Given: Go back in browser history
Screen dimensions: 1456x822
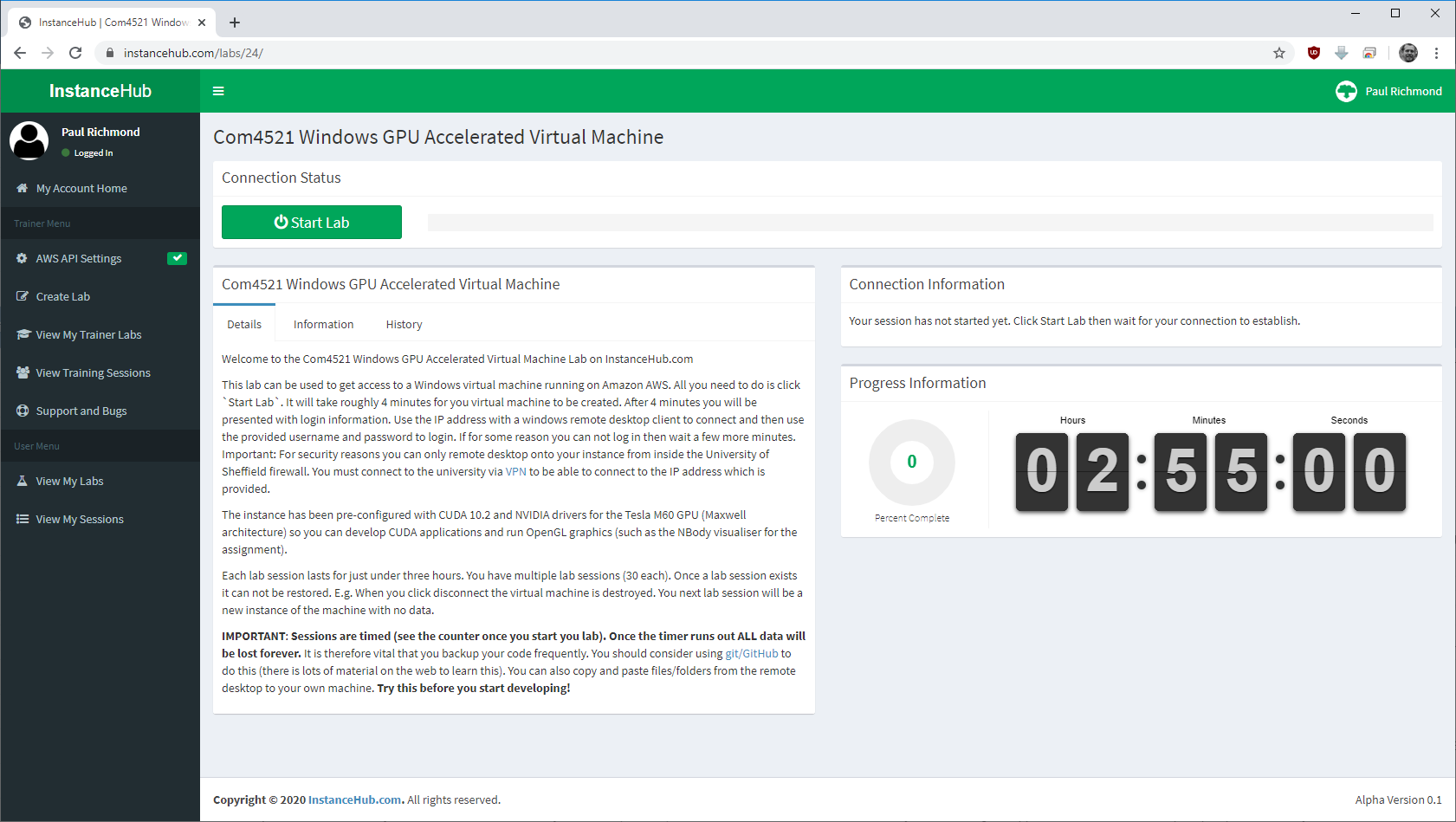Looking at the screenshot, I should click(20, 53).
